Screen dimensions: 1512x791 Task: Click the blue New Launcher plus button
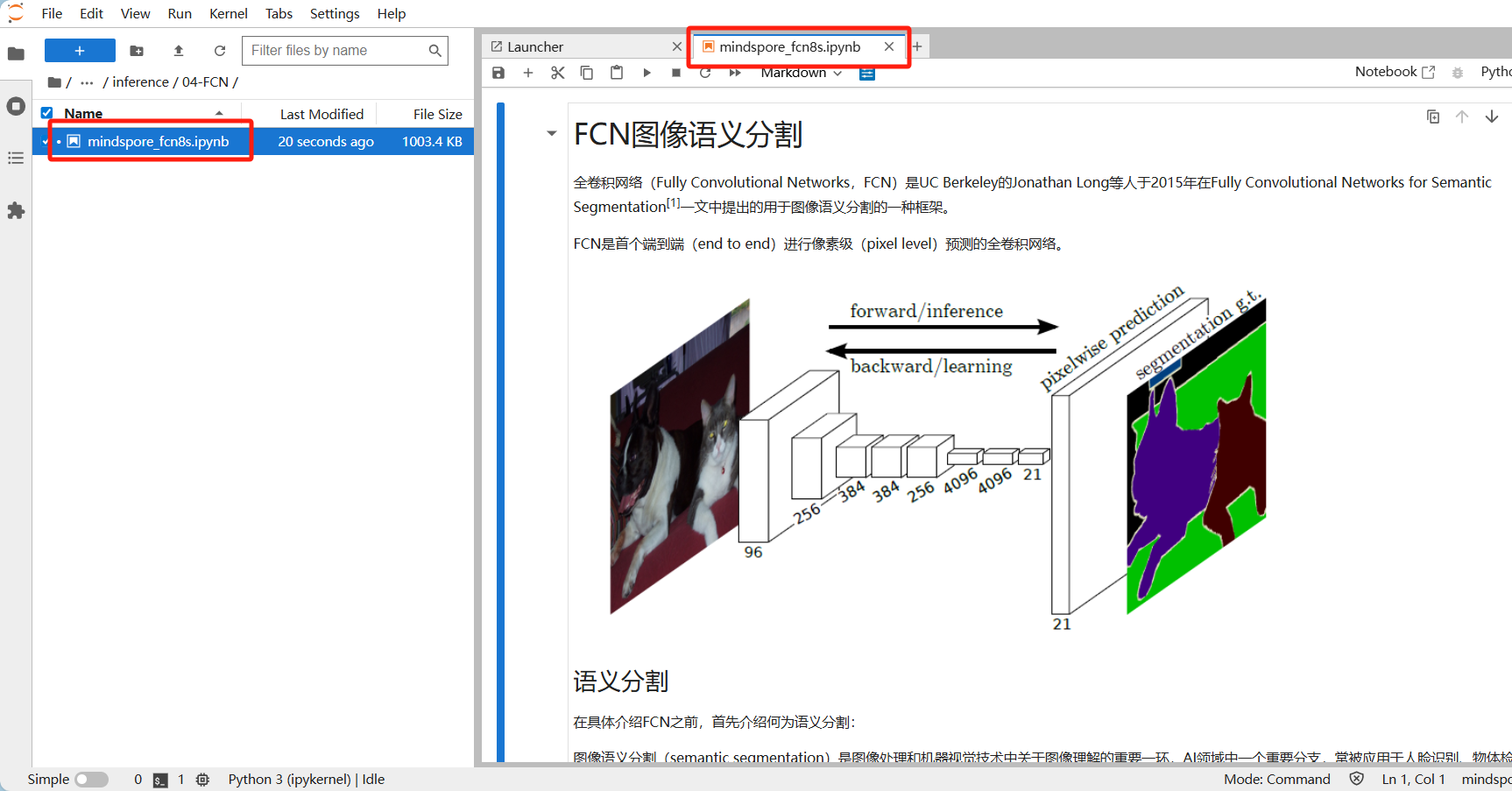(80, 51)
